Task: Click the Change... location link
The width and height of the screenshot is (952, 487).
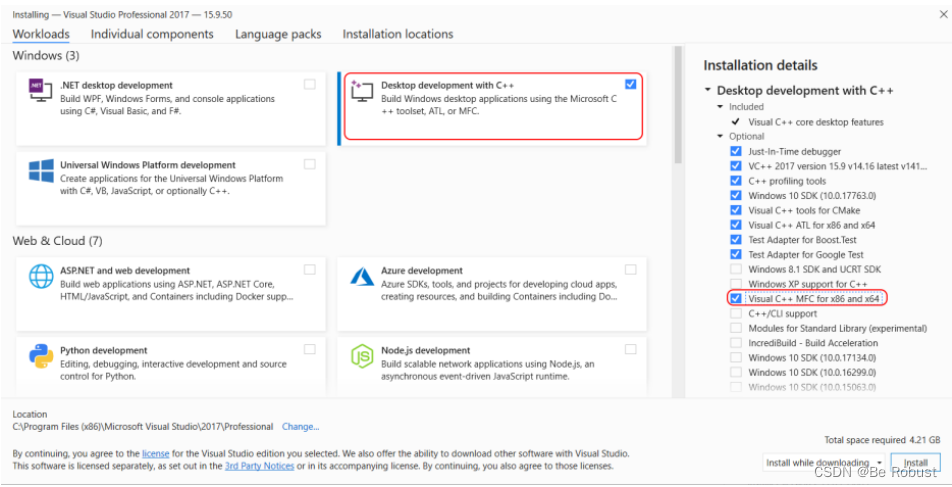Action: 301,427
